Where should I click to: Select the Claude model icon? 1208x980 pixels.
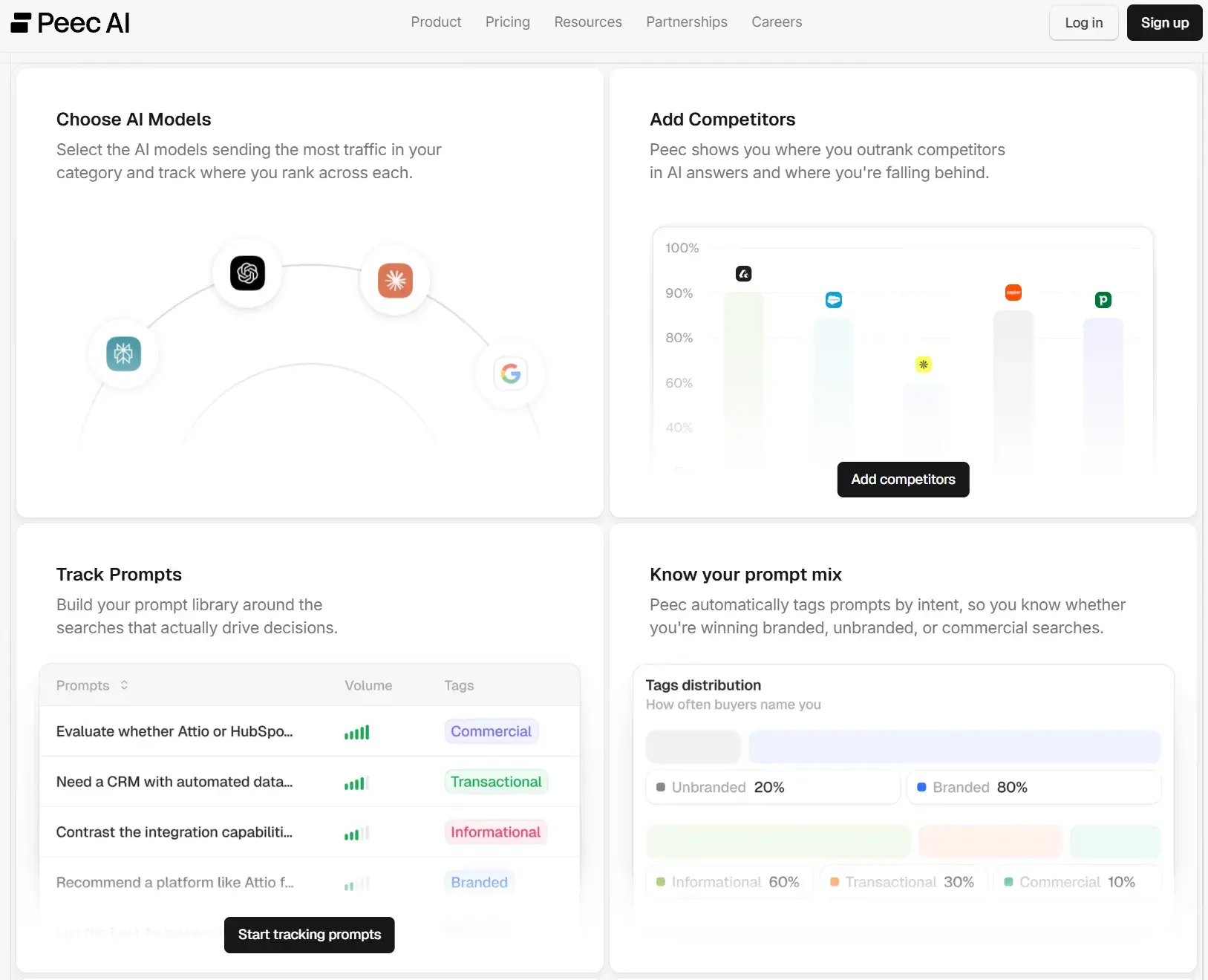(x=395, y=281)
